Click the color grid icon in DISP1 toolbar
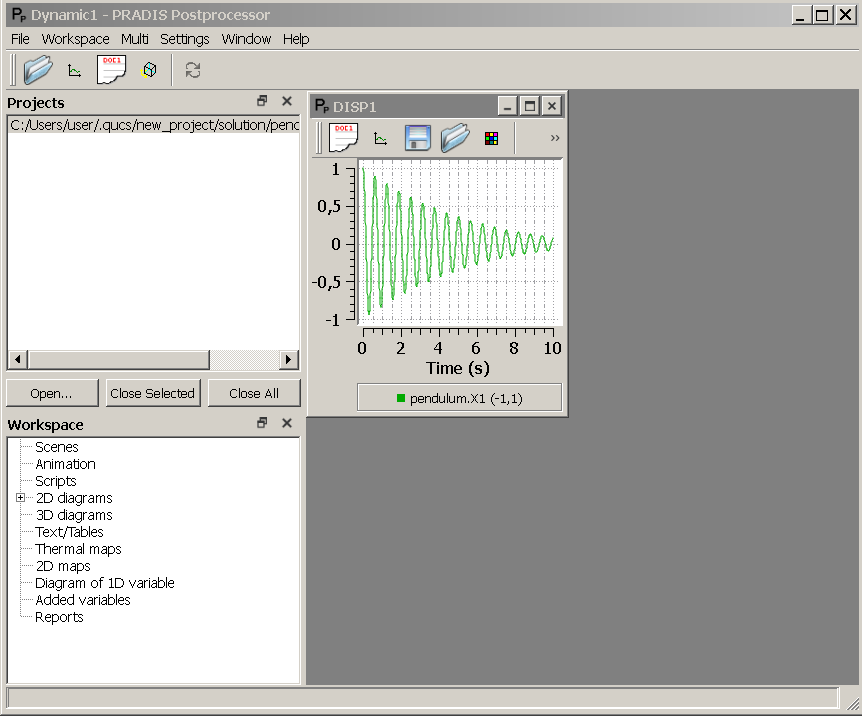This screenshot has height=716, width=862. [491, 138]
